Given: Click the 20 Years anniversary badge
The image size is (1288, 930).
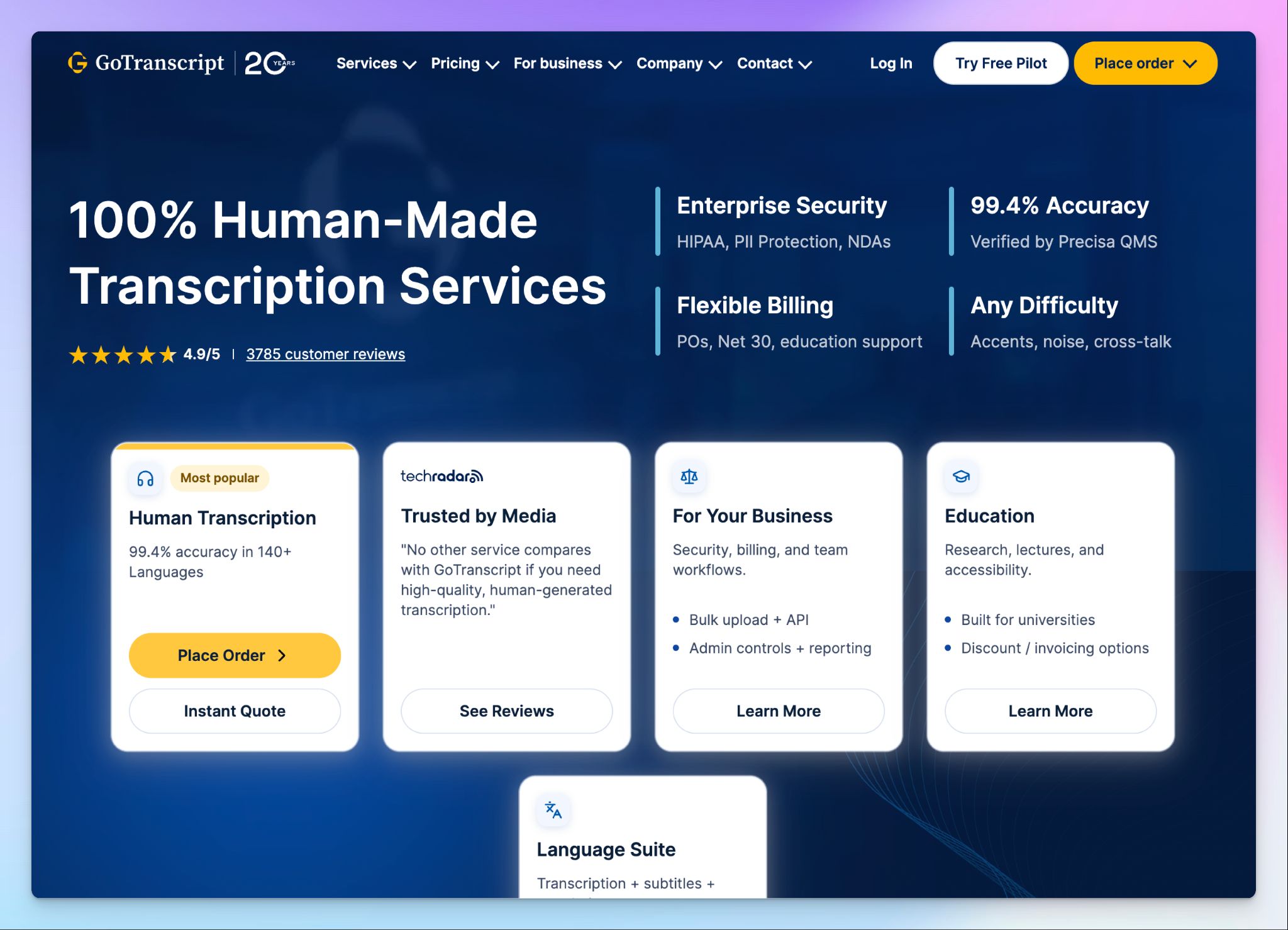Looking at the screenshot, I should (x=269, y=63).
